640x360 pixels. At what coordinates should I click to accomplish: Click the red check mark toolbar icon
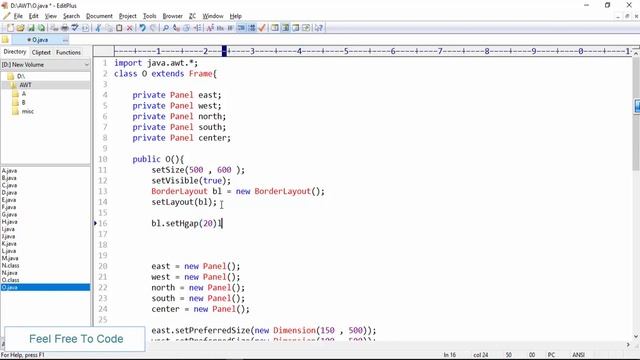tap(262, 28)
